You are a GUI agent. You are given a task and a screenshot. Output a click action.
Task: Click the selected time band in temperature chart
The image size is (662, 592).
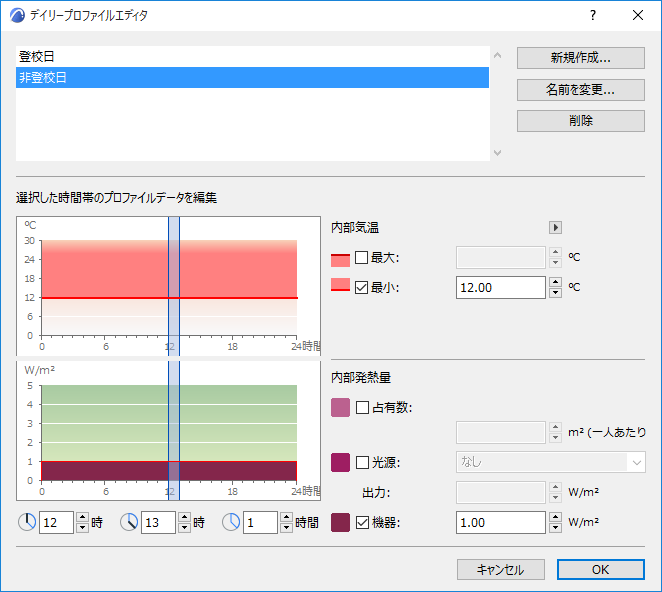174,286
